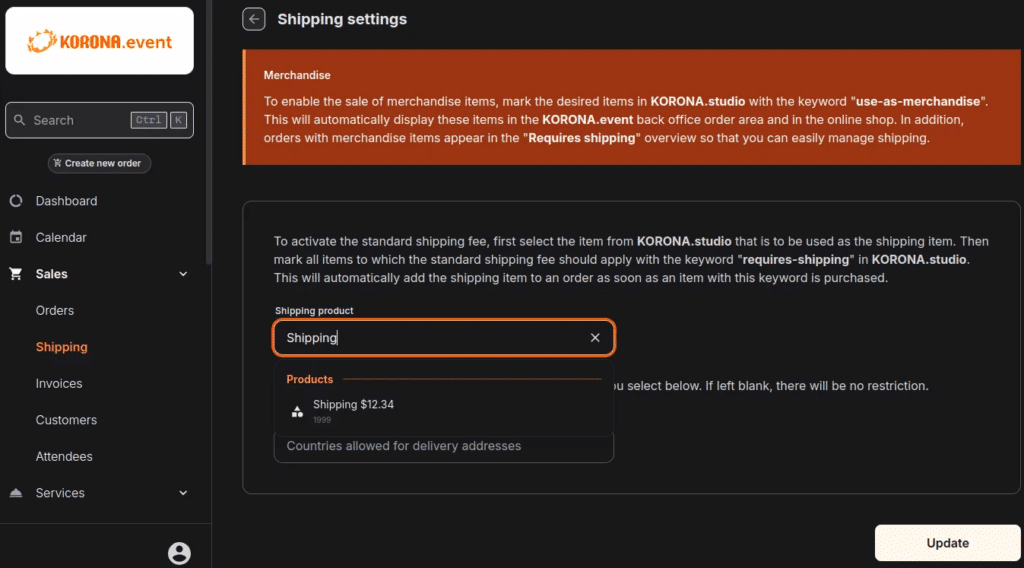Open Countries allowed for delivery addresses dropdown
This screenshot has width=1024, height=568.
(x=443, y=447)
